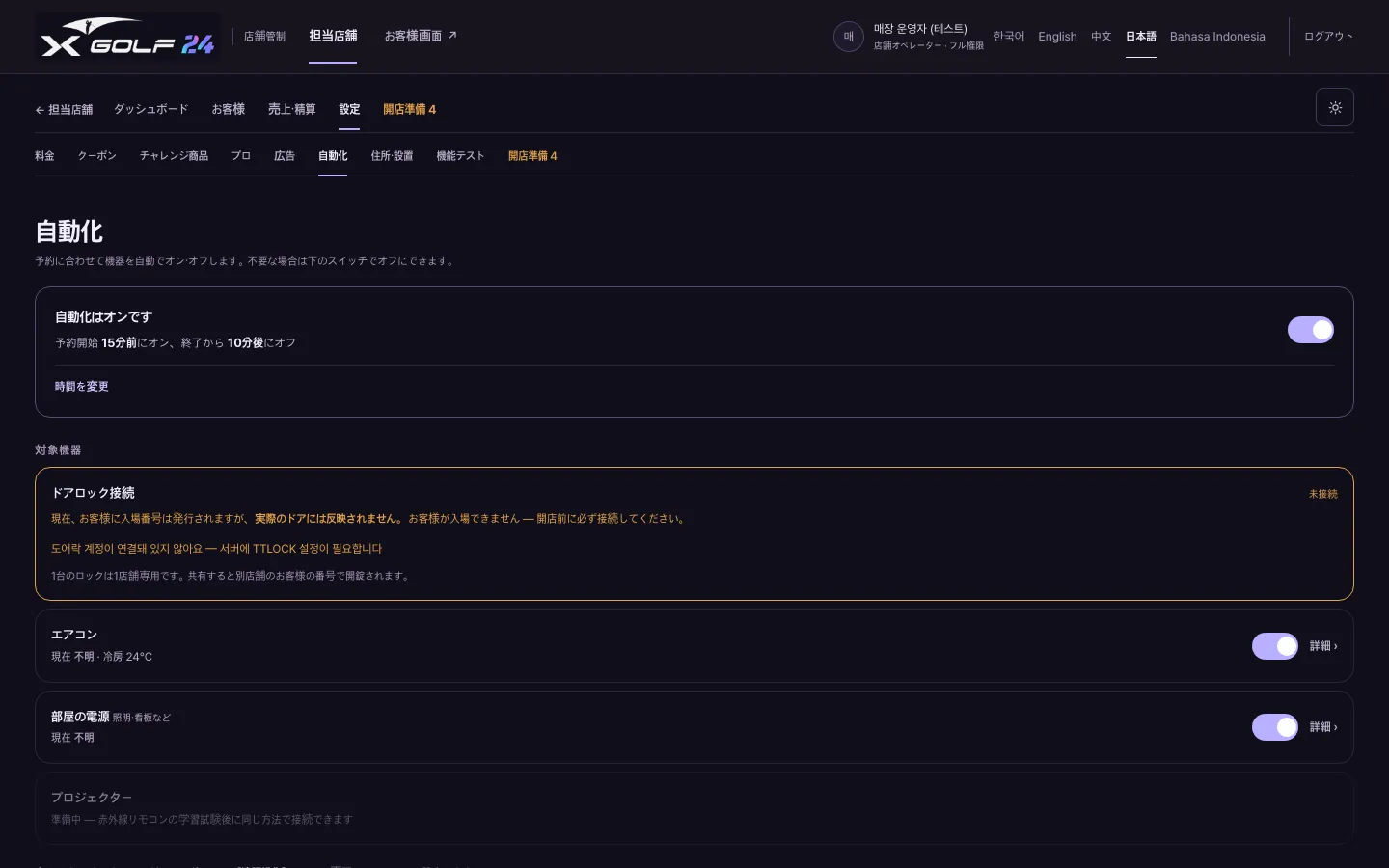Open the ダッシュボード tab
The width and height of the screenshot is (1389, 868).
click(x=151, y=110)
